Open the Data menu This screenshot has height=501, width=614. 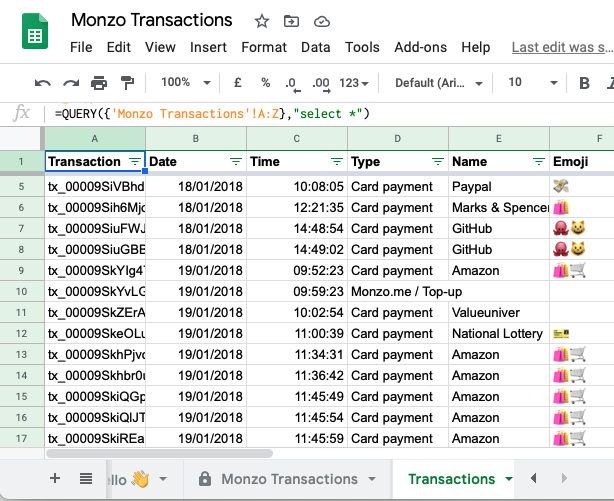coord(316,47)
